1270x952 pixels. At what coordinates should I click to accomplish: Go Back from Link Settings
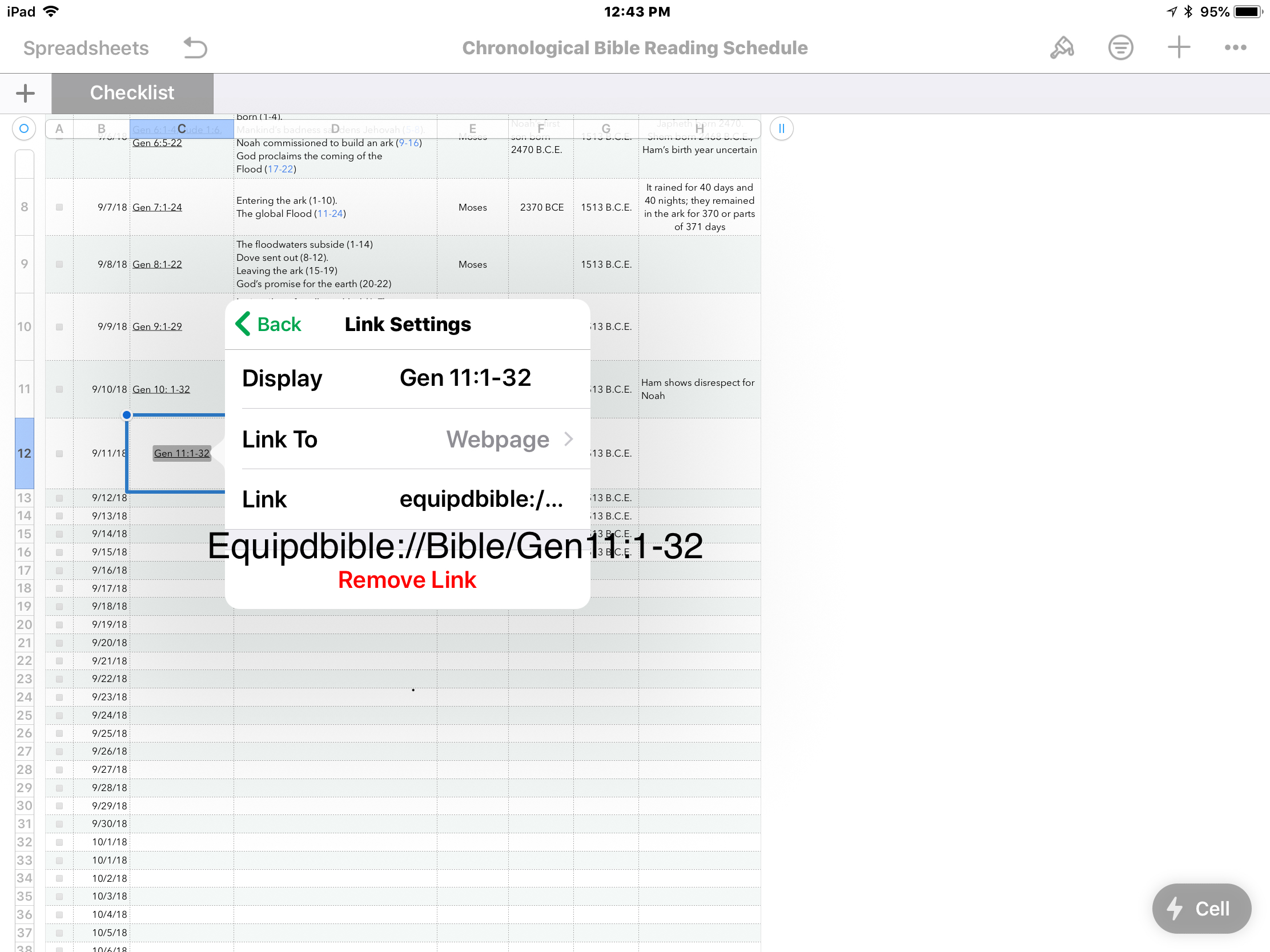coord(268,324)
